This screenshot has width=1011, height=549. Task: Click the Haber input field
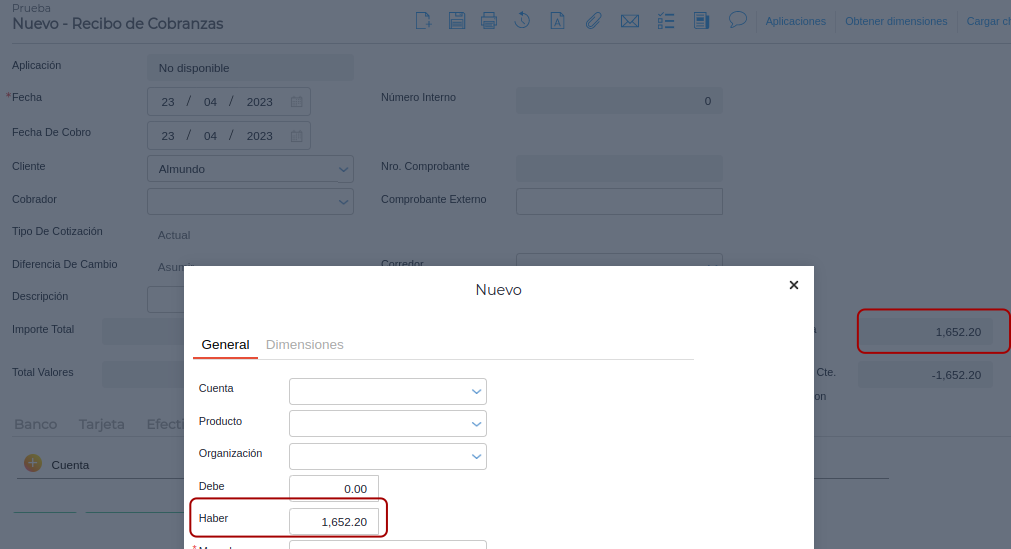334,522
